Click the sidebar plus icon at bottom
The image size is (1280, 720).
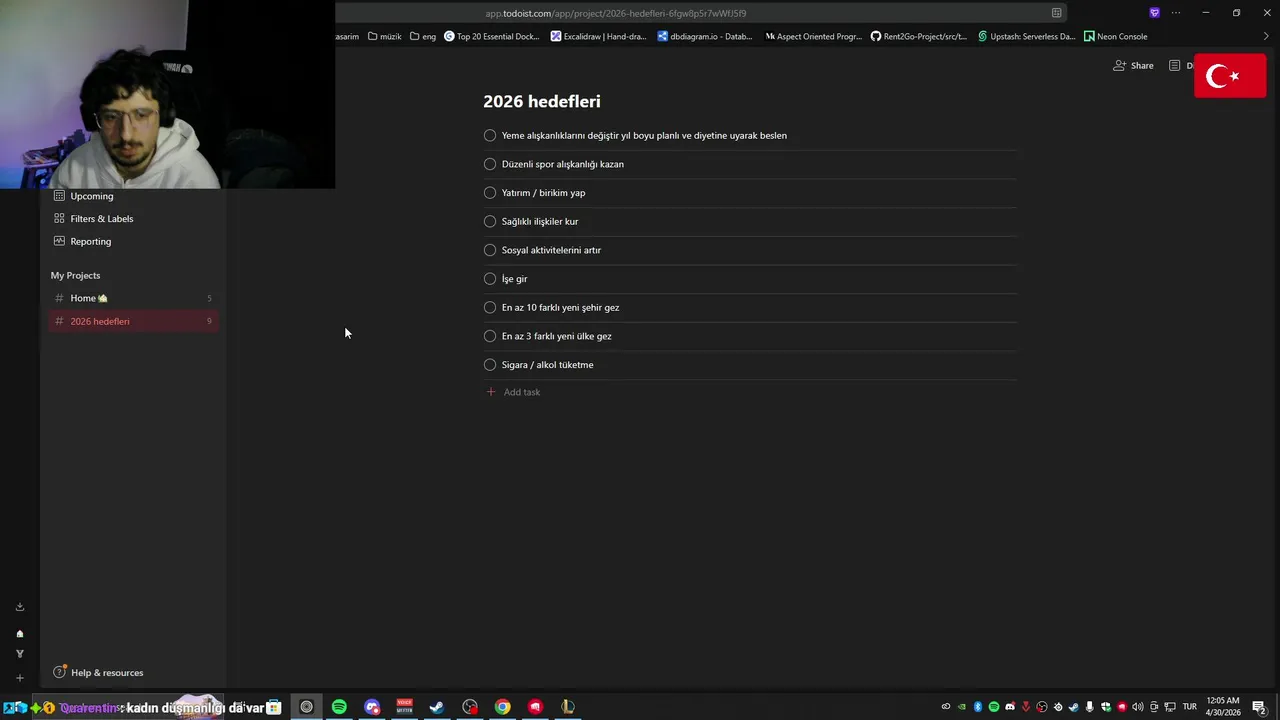19,678
